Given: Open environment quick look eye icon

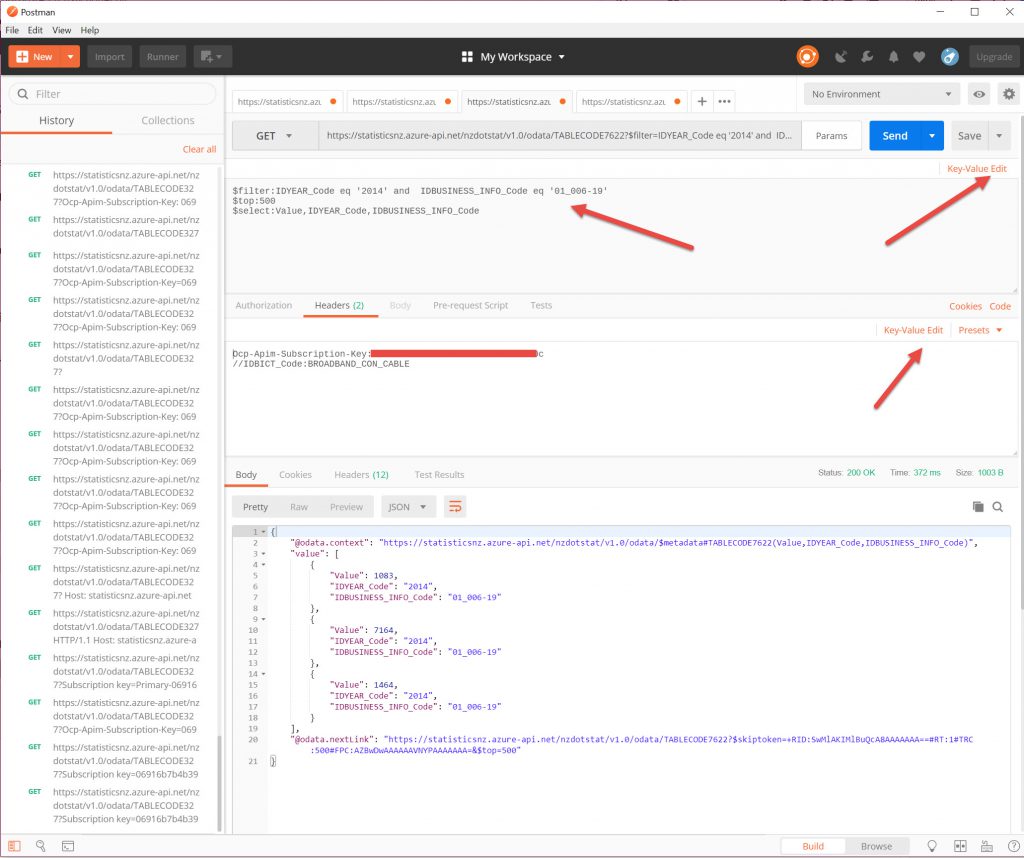Looking at the screenshot, I should click(980, 94).
